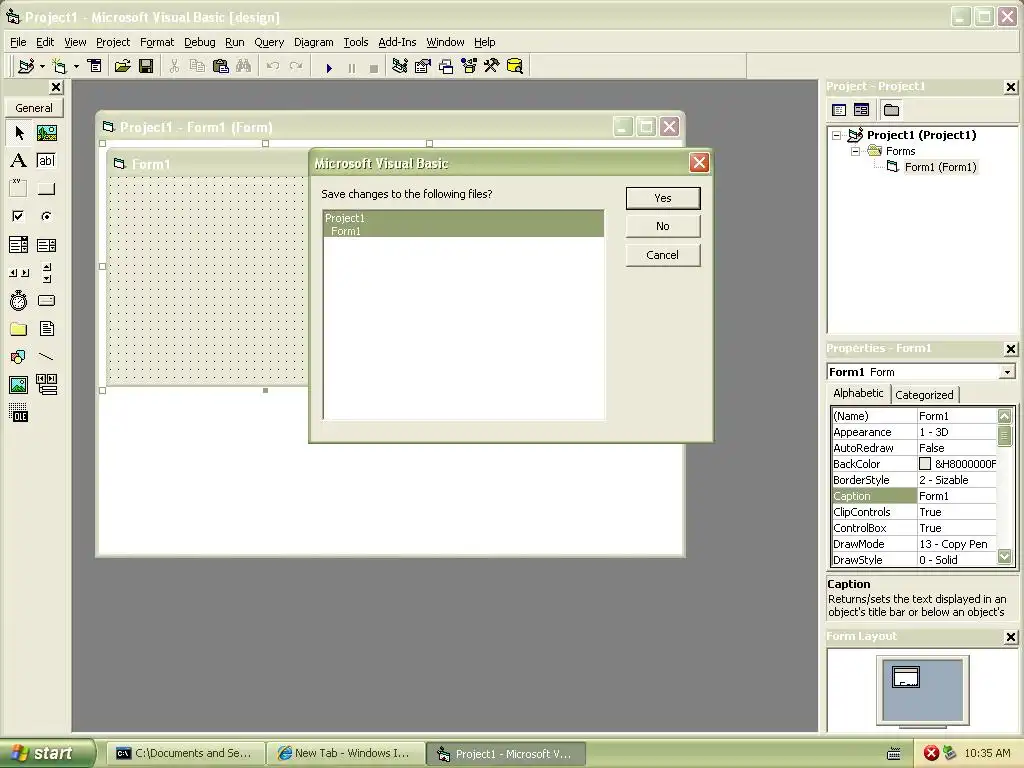Select the Shape tool in toolbox
Viewport: 1024px width, 768px height.
pyautogui.click(x=19, y=357)
